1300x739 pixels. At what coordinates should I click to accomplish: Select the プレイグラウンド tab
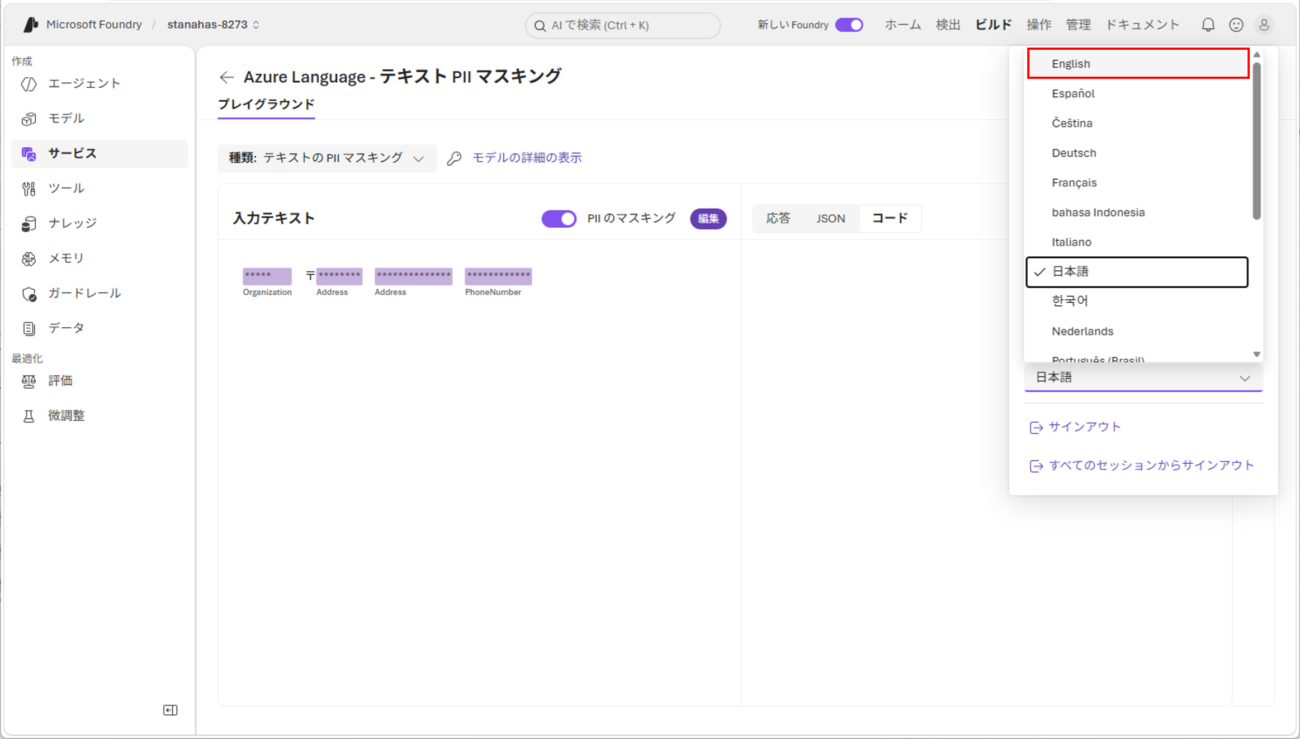266,105
